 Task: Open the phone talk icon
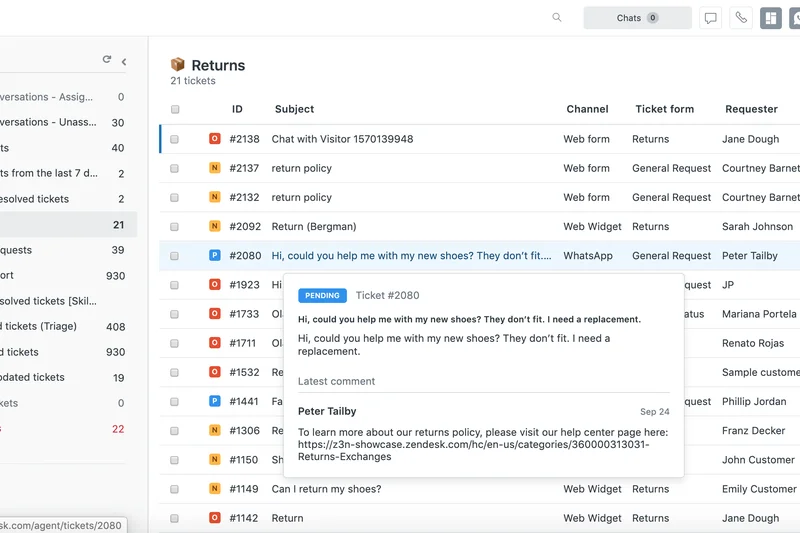pyautogui.click(x=740, y=18)
